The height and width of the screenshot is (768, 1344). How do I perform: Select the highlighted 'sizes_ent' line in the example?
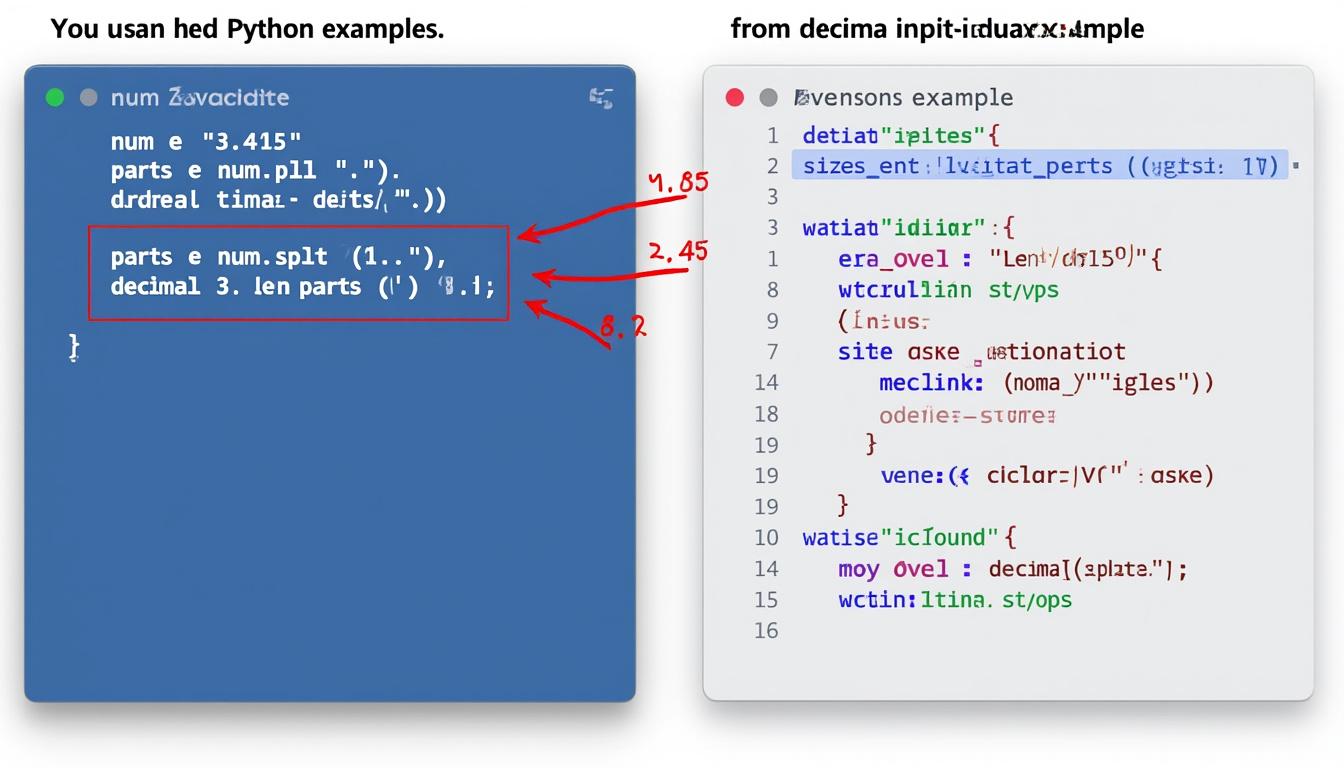(x=1040, y=165)
